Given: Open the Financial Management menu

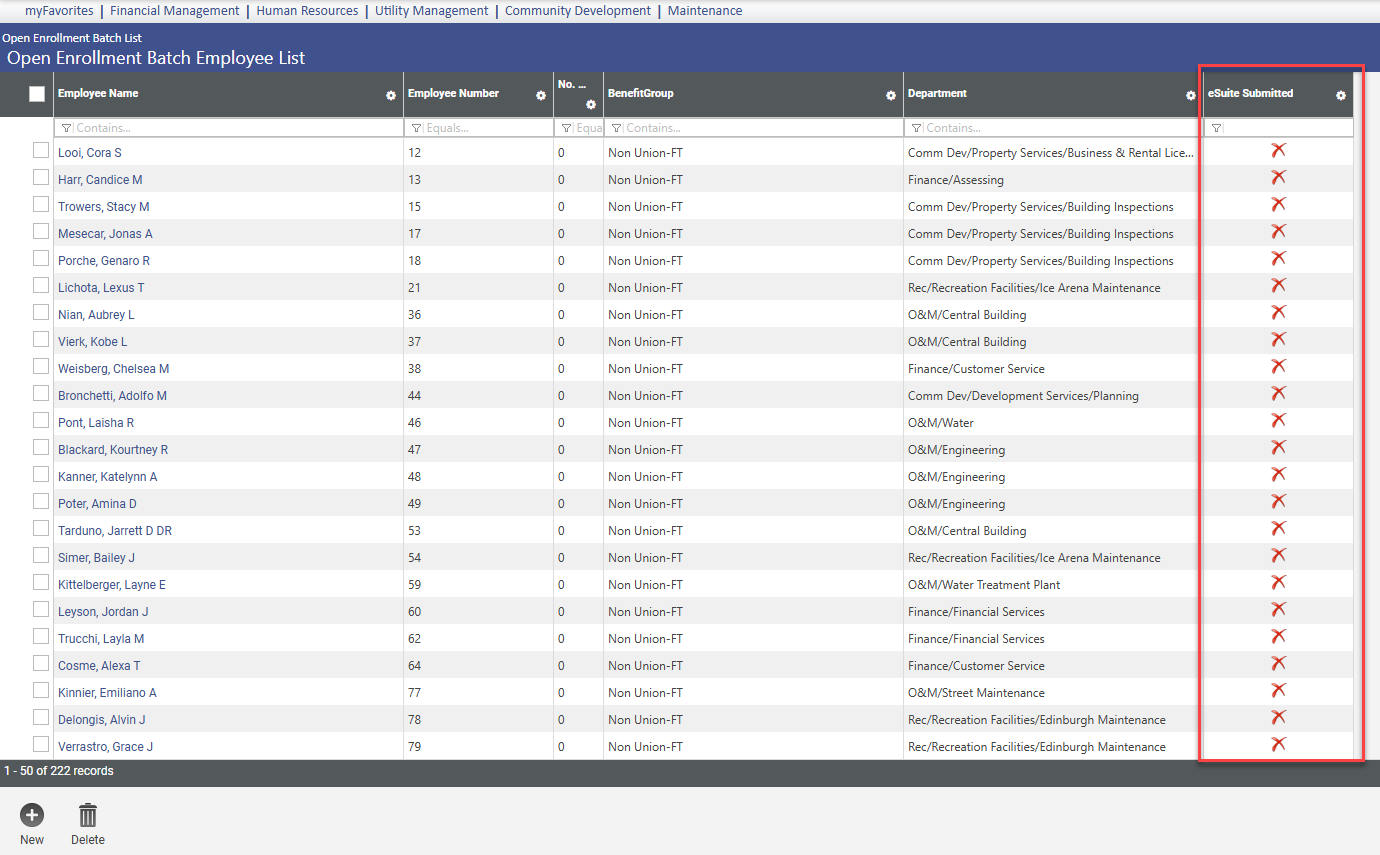Looking at the screenshot, I should coord(175,11).
